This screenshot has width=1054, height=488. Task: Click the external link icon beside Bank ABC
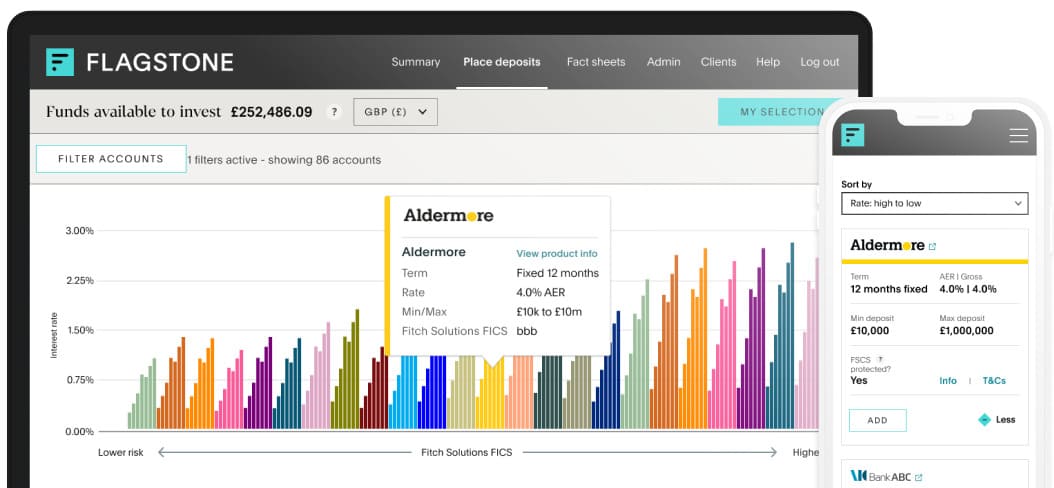pyautogui.click(x=919, y=477)
